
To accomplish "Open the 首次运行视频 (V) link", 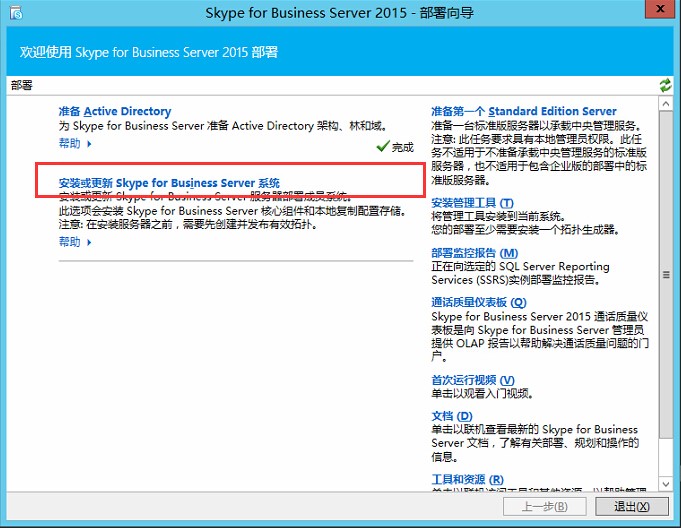I will 473,380.
